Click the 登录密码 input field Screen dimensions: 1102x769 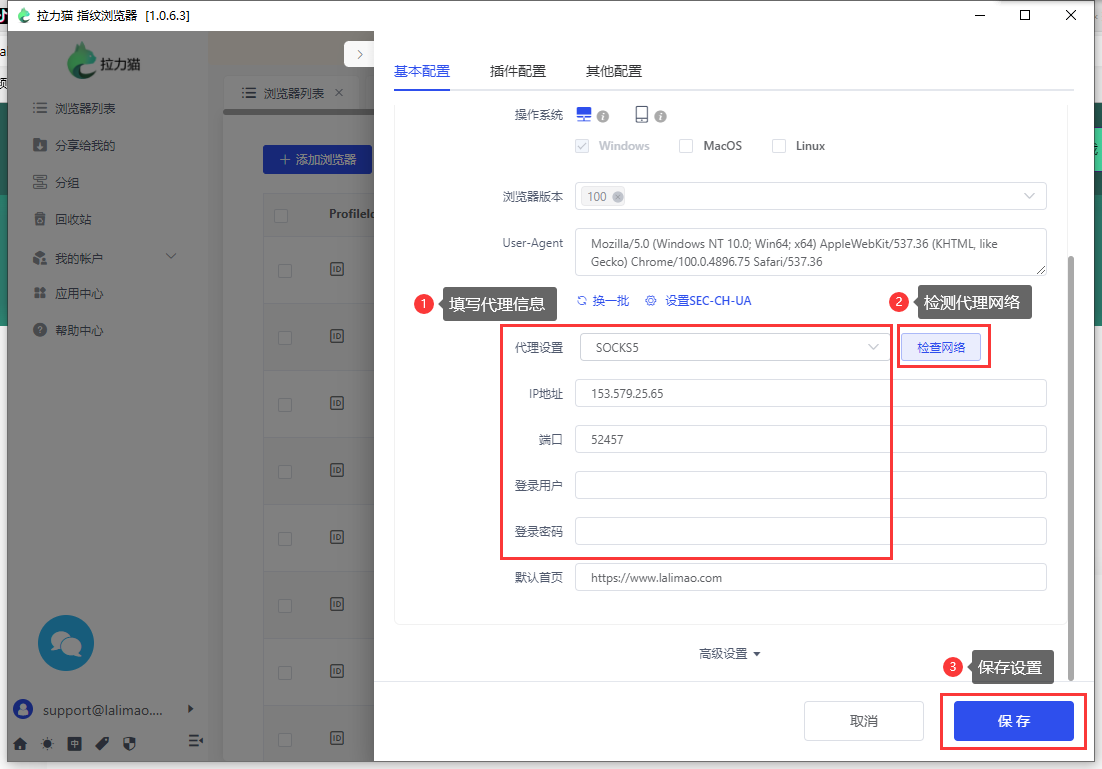[x=810, y=531]
